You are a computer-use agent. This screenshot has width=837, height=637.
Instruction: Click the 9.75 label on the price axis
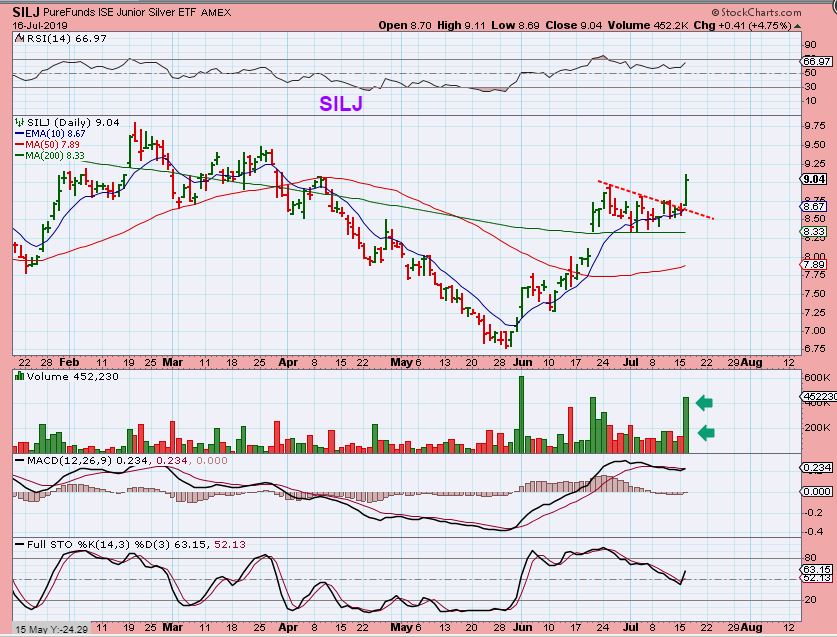815,126
